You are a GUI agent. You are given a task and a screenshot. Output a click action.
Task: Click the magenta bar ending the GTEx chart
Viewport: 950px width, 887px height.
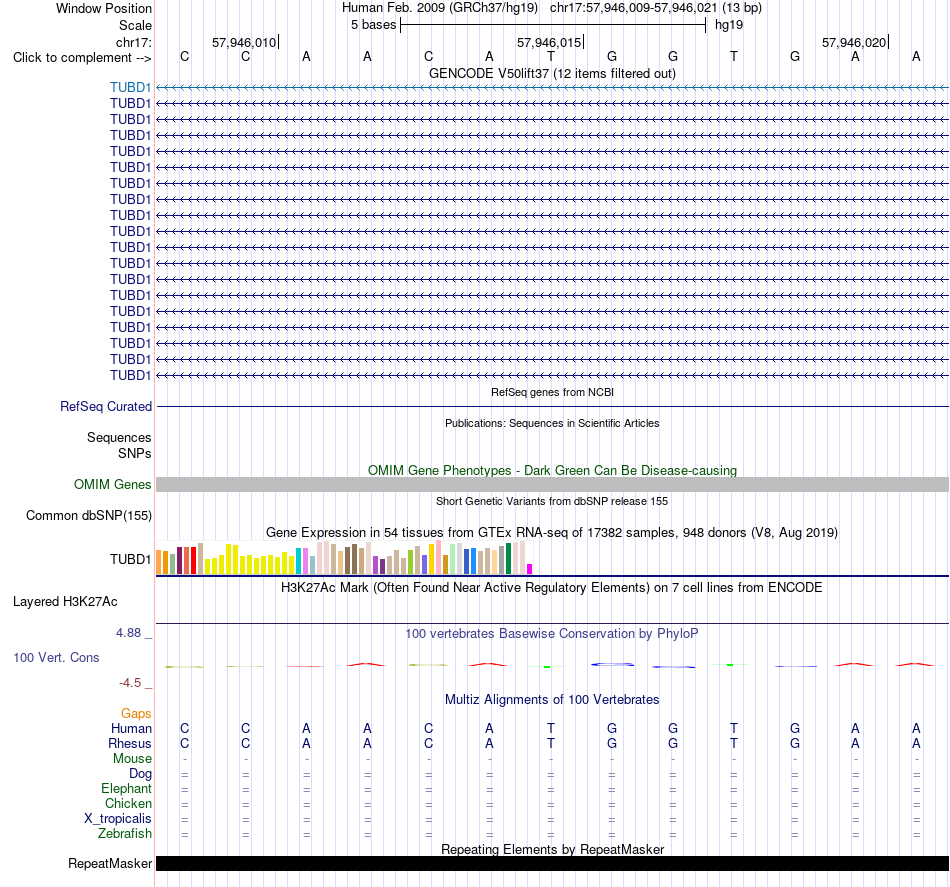pyautogui.click(x=530, y=569)
